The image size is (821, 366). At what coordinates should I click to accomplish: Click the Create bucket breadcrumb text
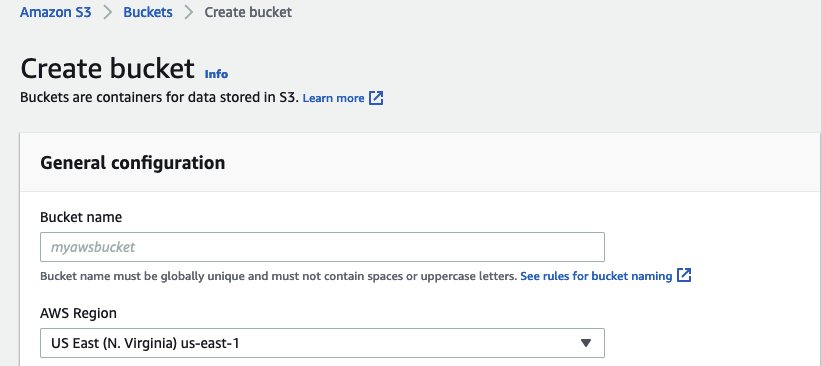pos(248,12)
